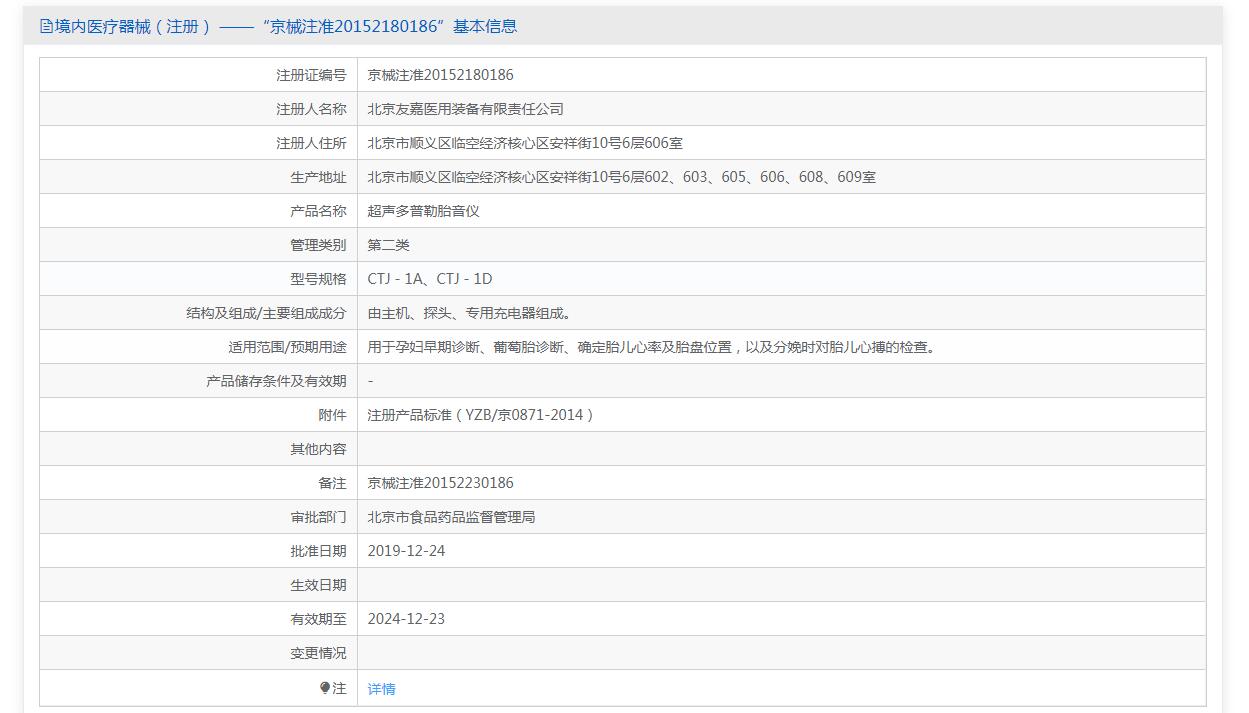Click the 生产地址 label
Viewport: 1249px width, 713px height.
(x=318, y=177)
